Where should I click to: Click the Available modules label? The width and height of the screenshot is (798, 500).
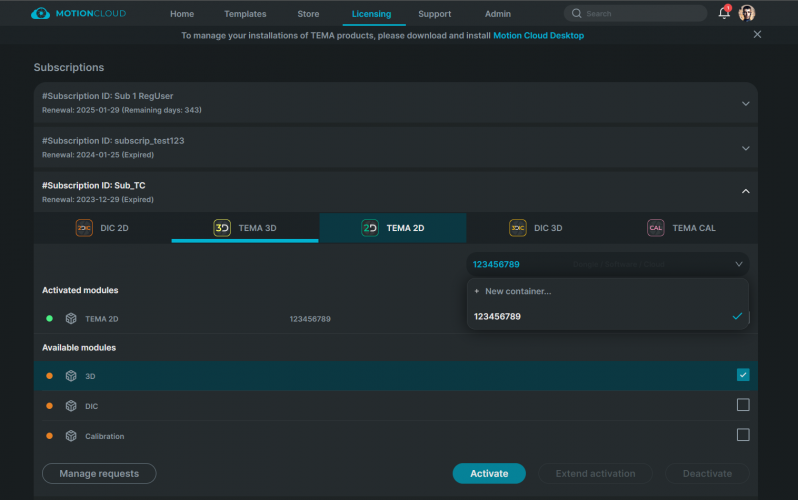coord(79,348)
